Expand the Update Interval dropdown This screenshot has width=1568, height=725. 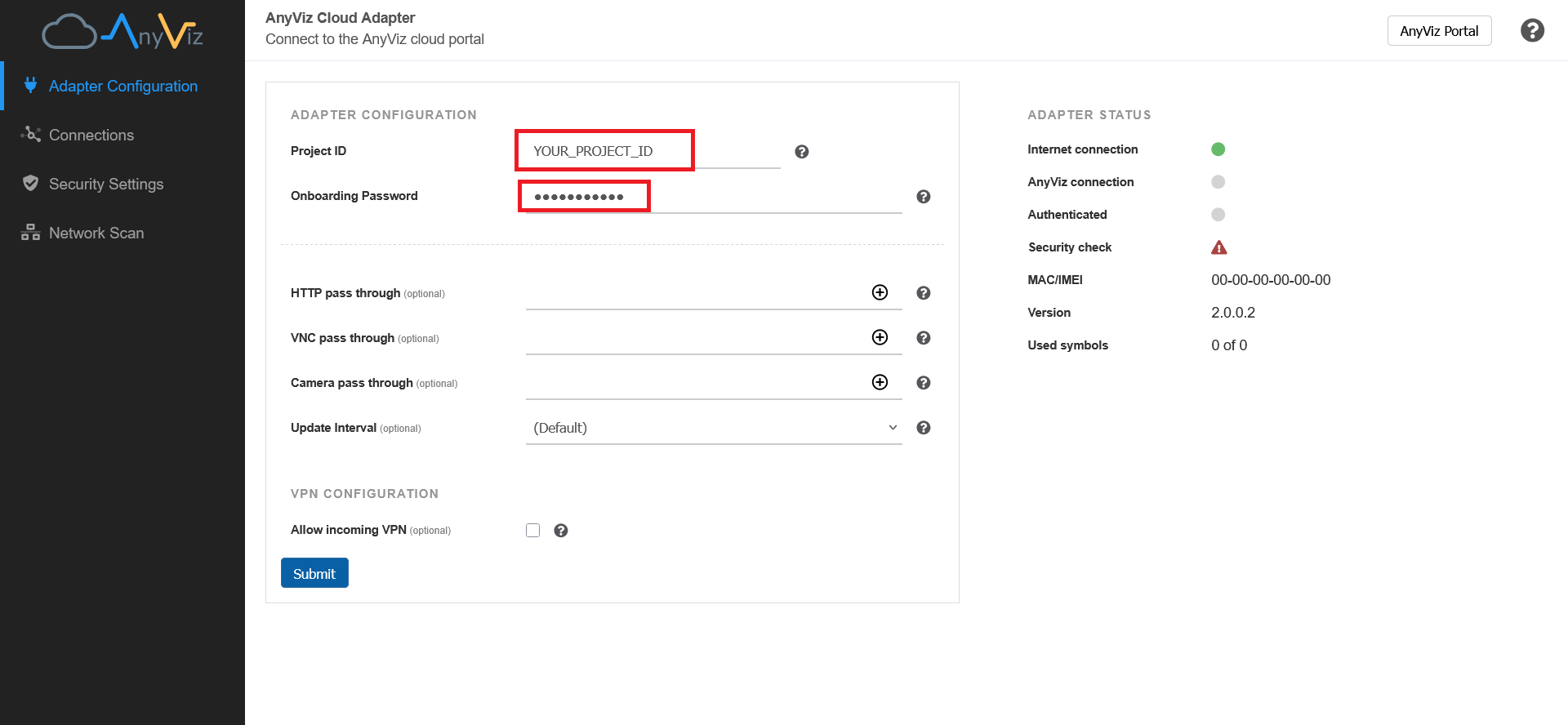[714, 428]
